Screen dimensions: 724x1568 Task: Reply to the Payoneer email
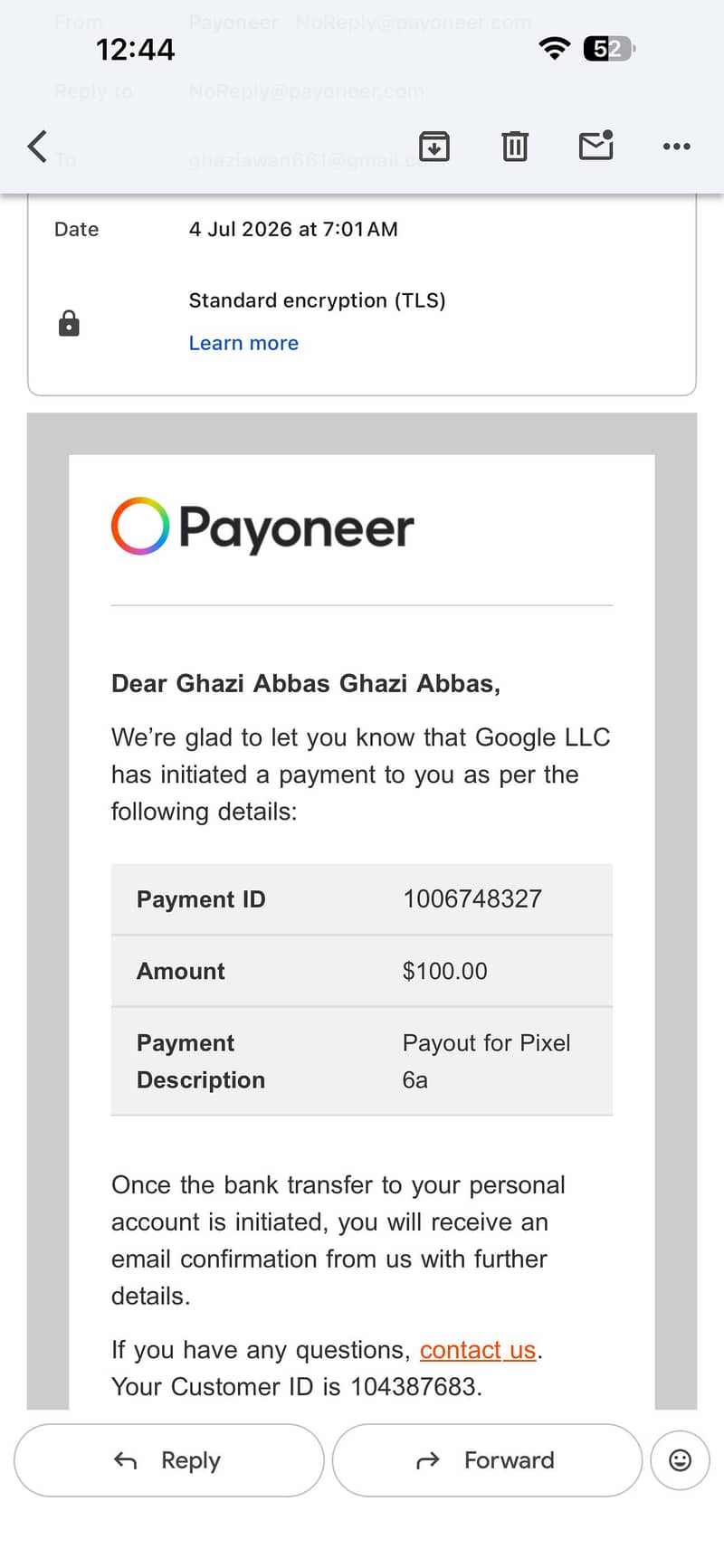(168, 1460)
